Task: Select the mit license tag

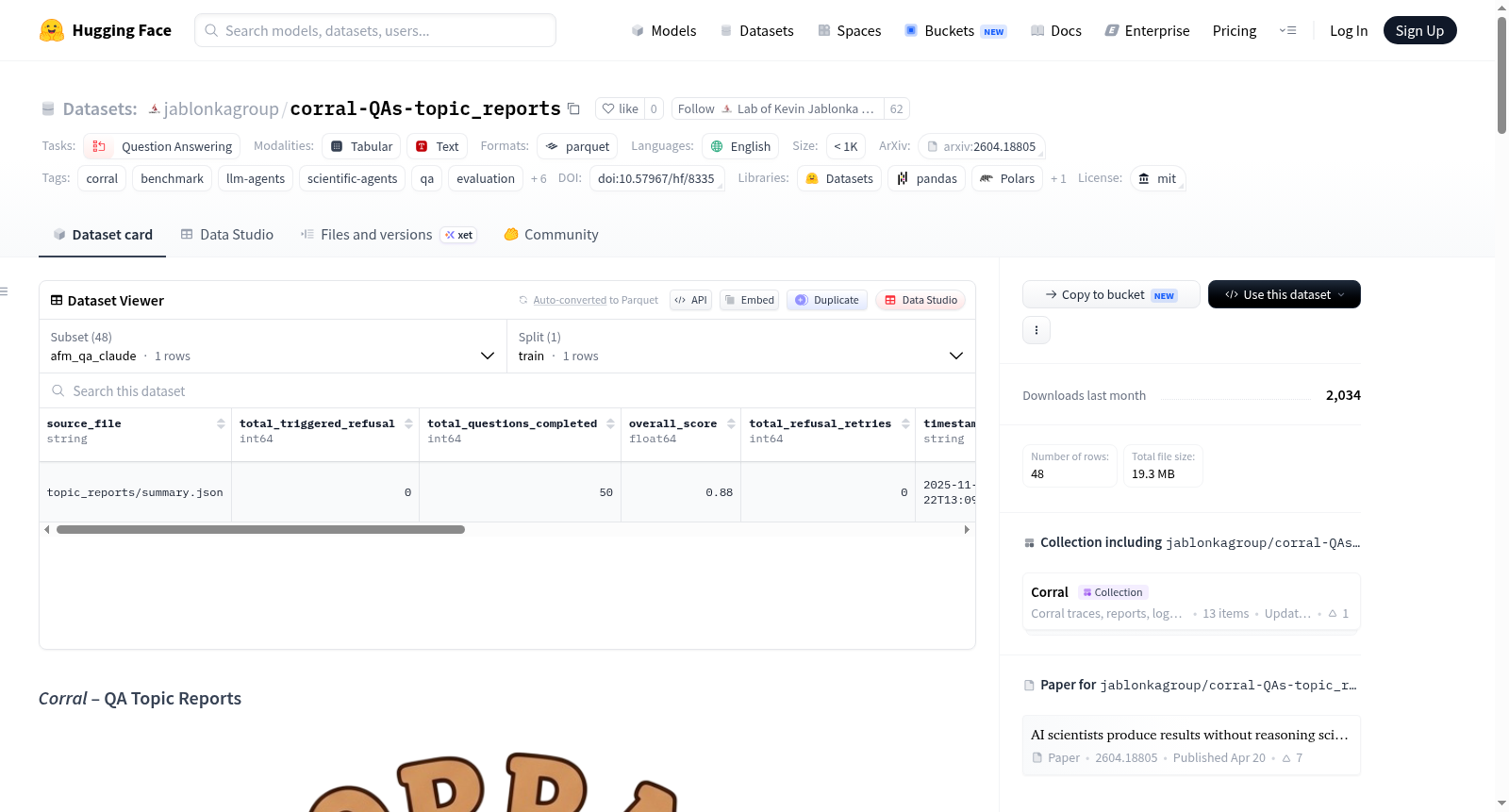Action: (x=1157, y=178)
